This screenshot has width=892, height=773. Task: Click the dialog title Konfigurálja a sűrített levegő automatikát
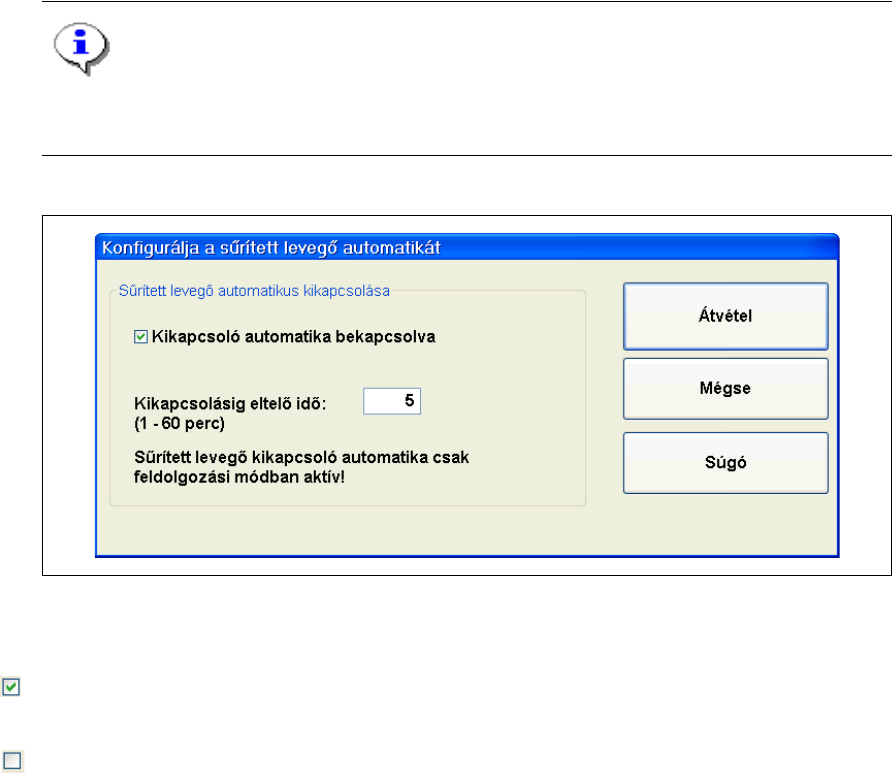coord(271,248)
